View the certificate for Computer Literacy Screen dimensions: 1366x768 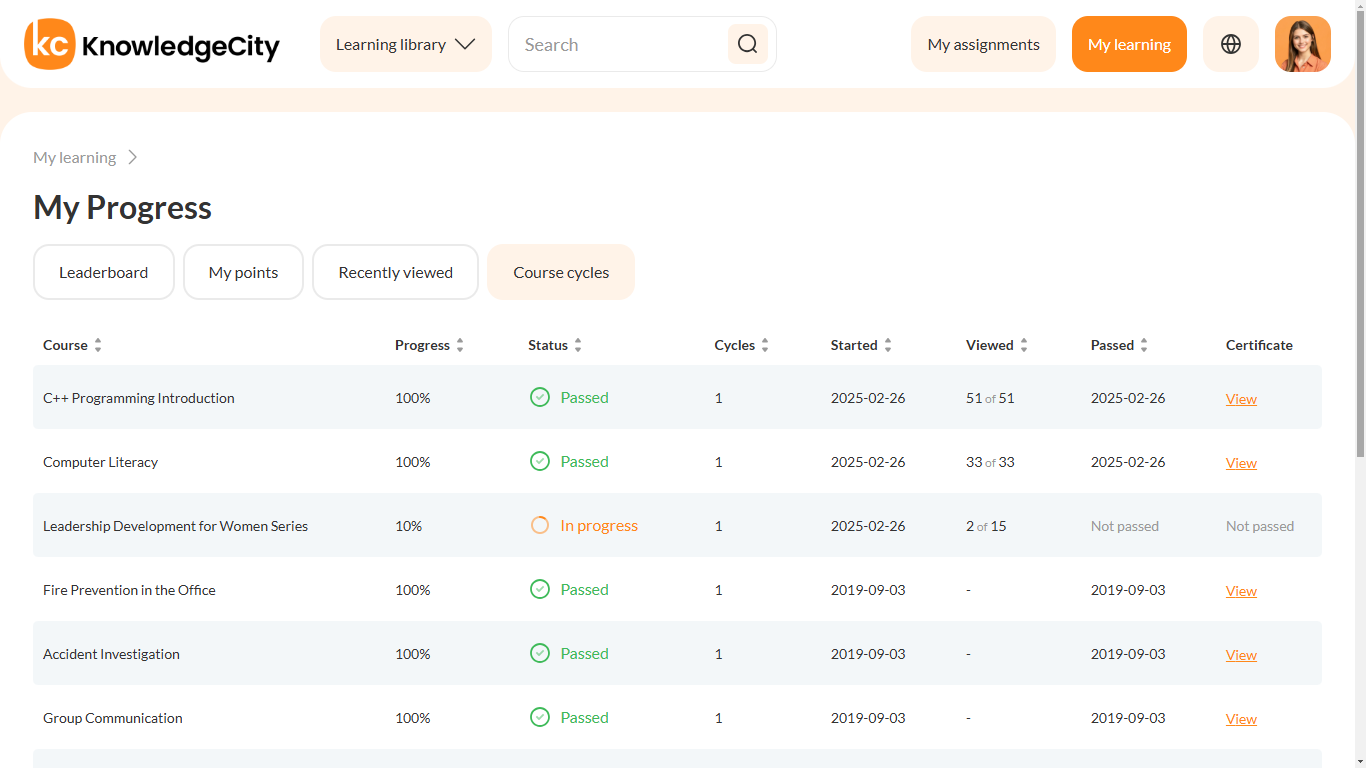point(1240,462)
